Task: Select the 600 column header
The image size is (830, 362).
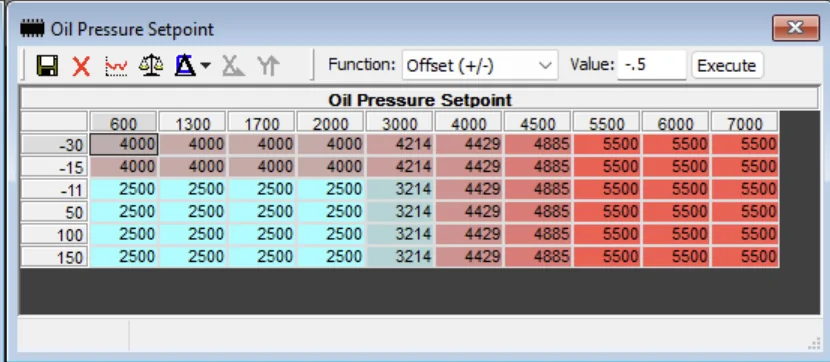Action: point(123,122)
